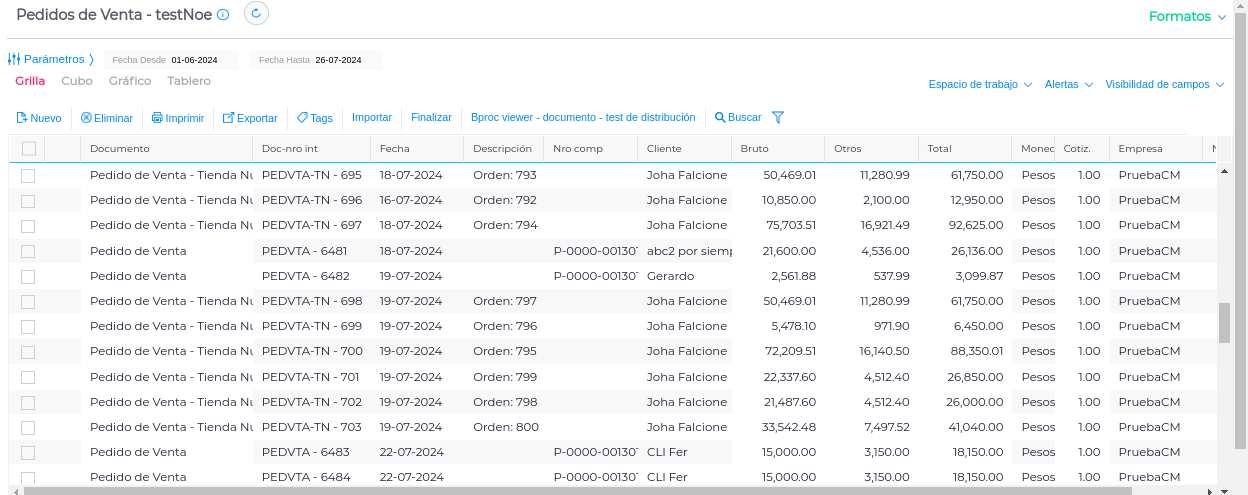The height and width of the screenshot is (495, 1248).
Task: Click the Imprimir printer icon
Action: [x=157, y=118]
